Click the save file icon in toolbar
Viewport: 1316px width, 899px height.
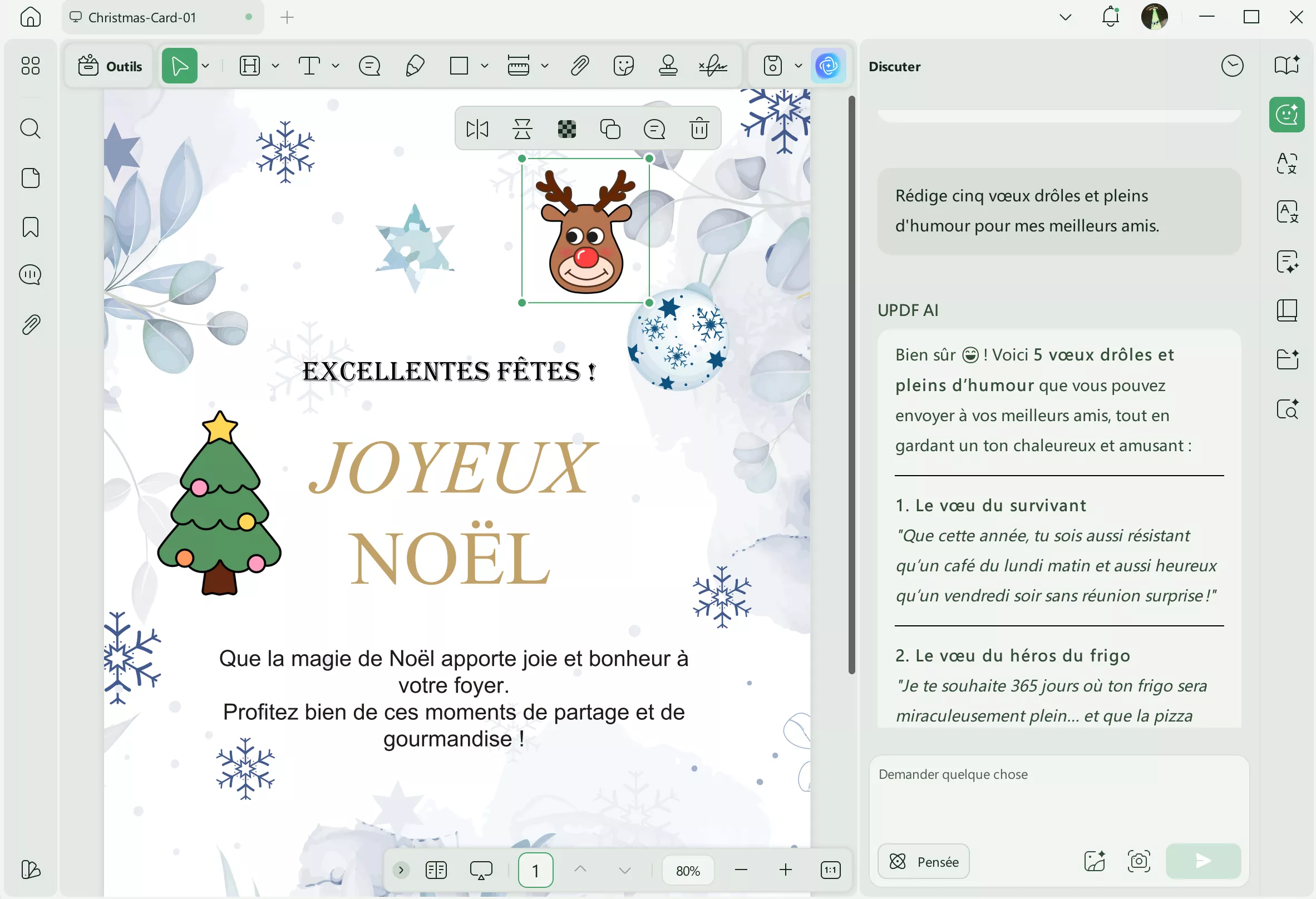tap(772, 66)
